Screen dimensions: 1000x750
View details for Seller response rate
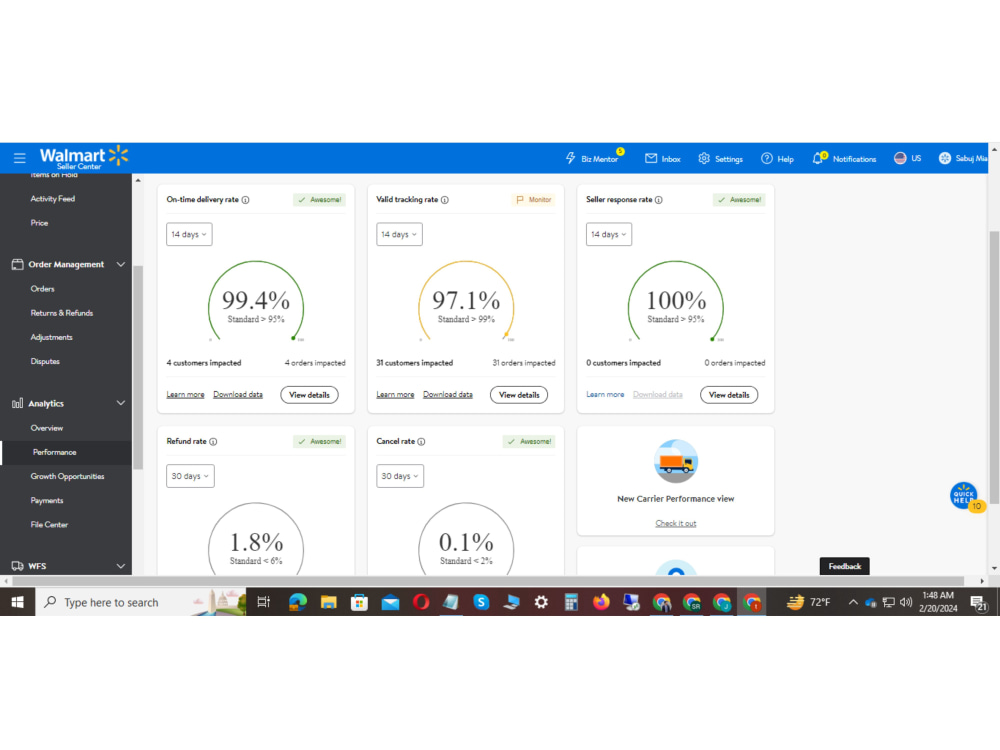click(729, 395)
